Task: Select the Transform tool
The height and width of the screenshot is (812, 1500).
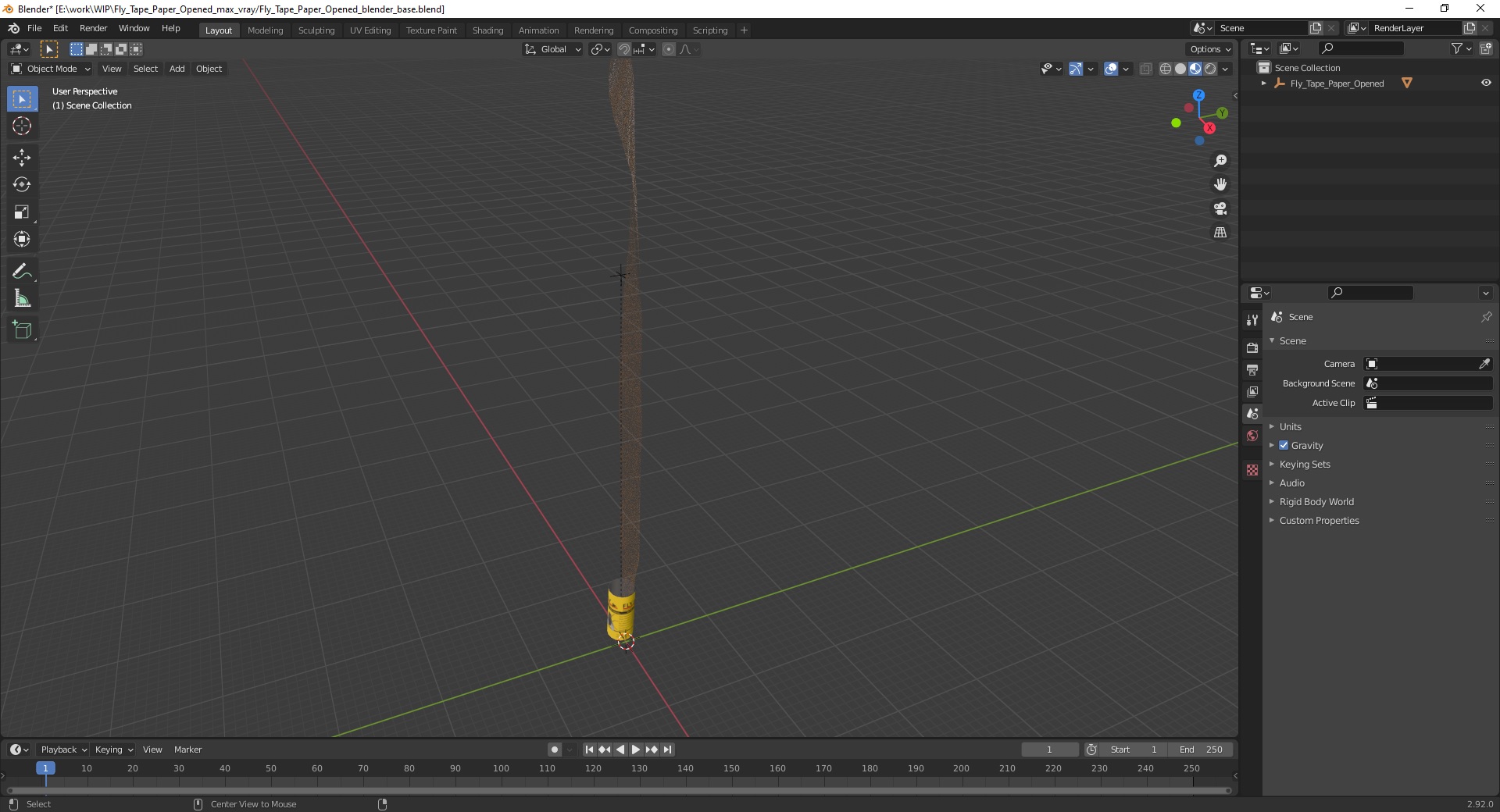Action: coord(22,240)
